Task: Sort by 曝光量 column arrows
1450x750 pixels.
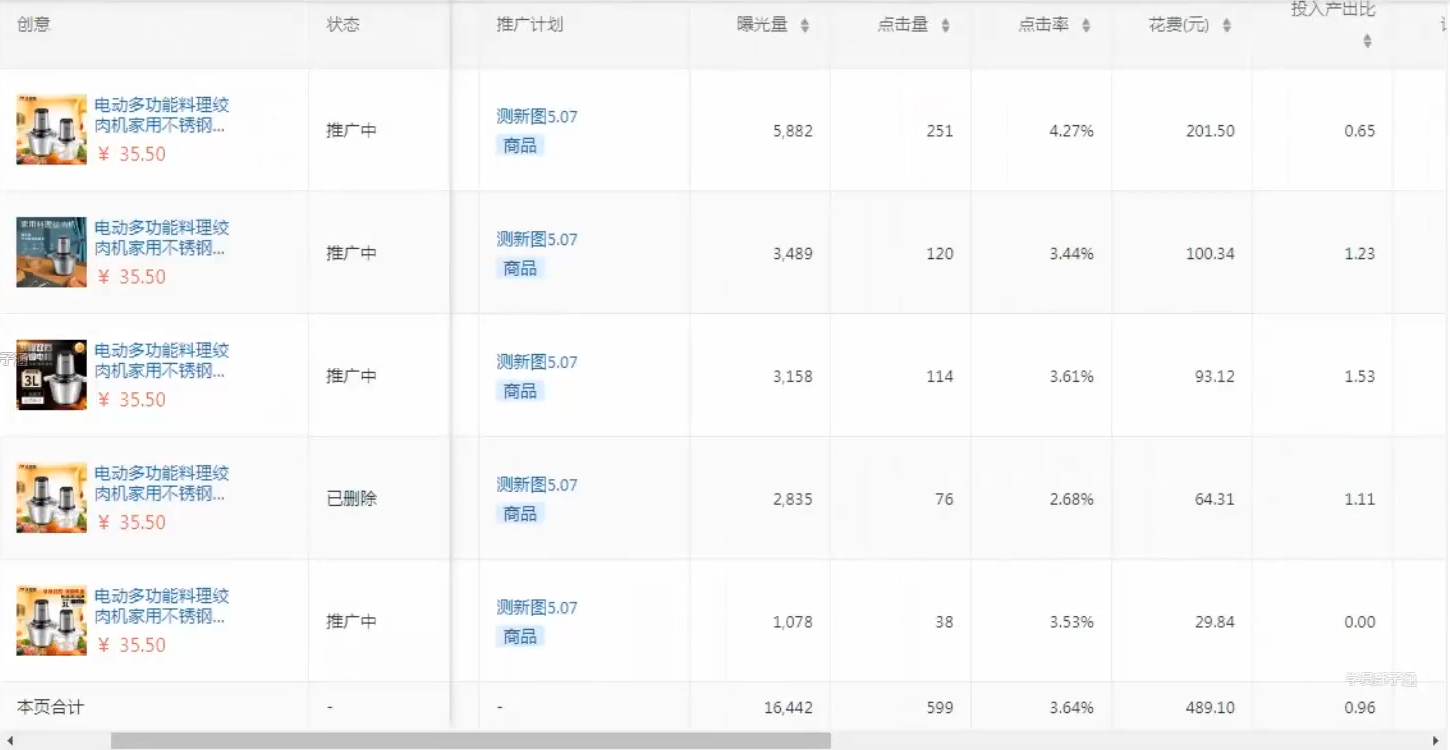Action: [x=805, y=25]
